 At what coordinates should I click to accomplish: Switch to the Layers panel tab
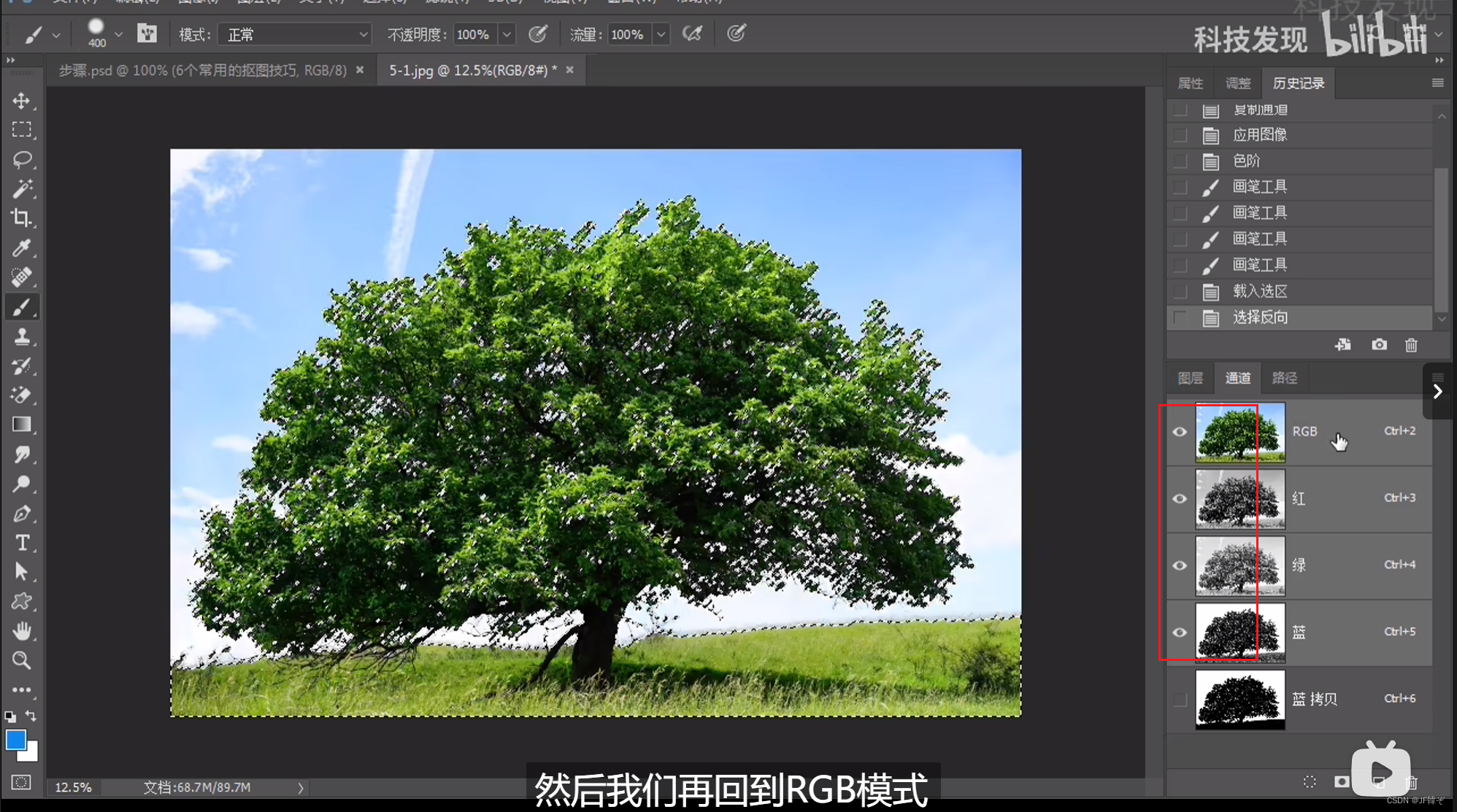[1190, 378]
